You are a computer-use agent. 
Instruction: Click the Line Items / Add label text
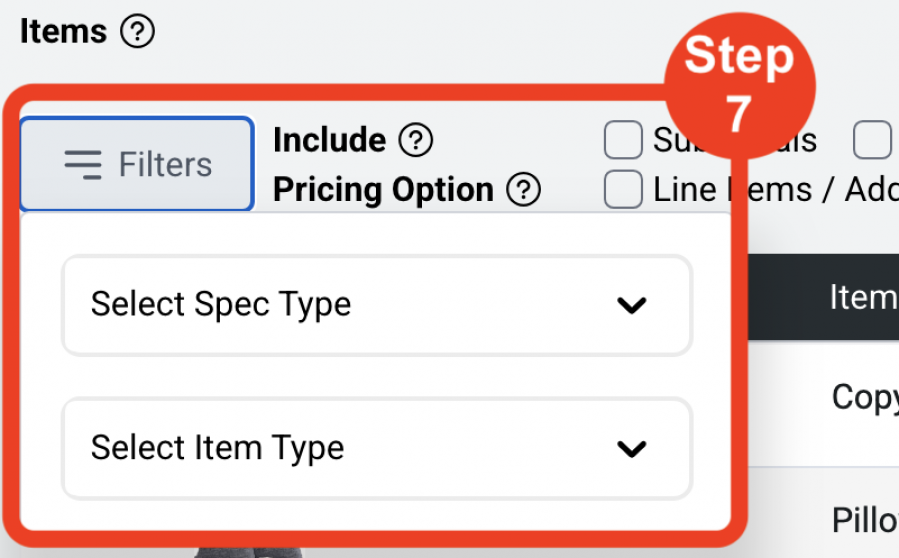[776, 189]
